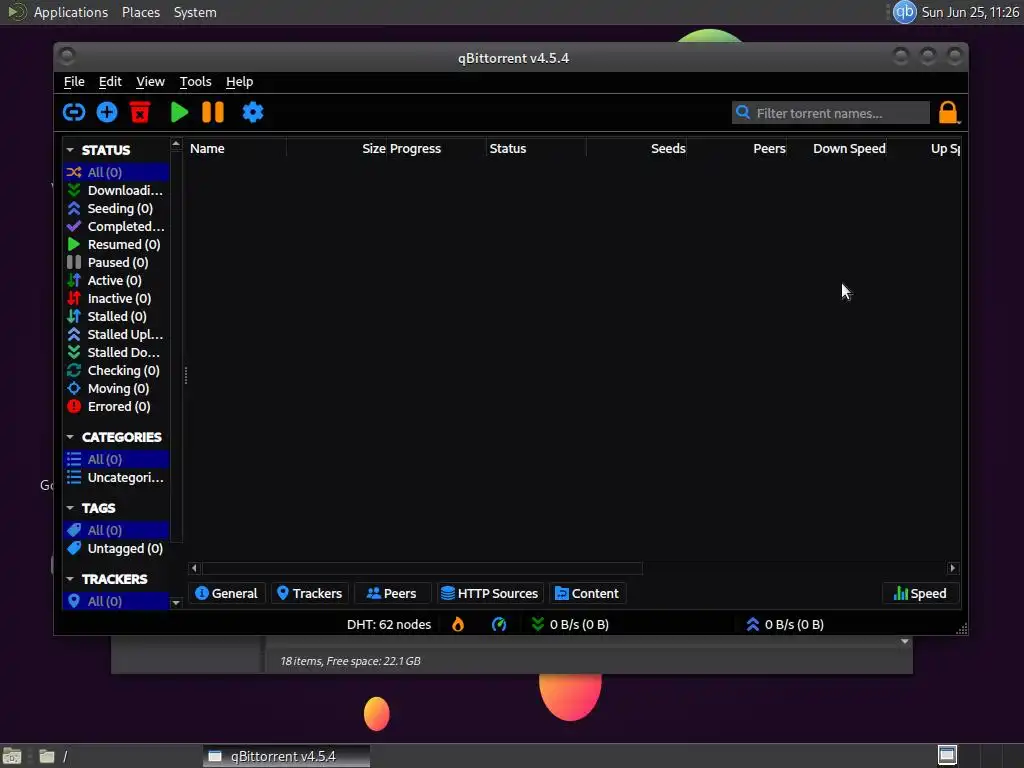Sort by the Peers column header
Viewport: 1024px width, 768px height.
tap(737, 148)
